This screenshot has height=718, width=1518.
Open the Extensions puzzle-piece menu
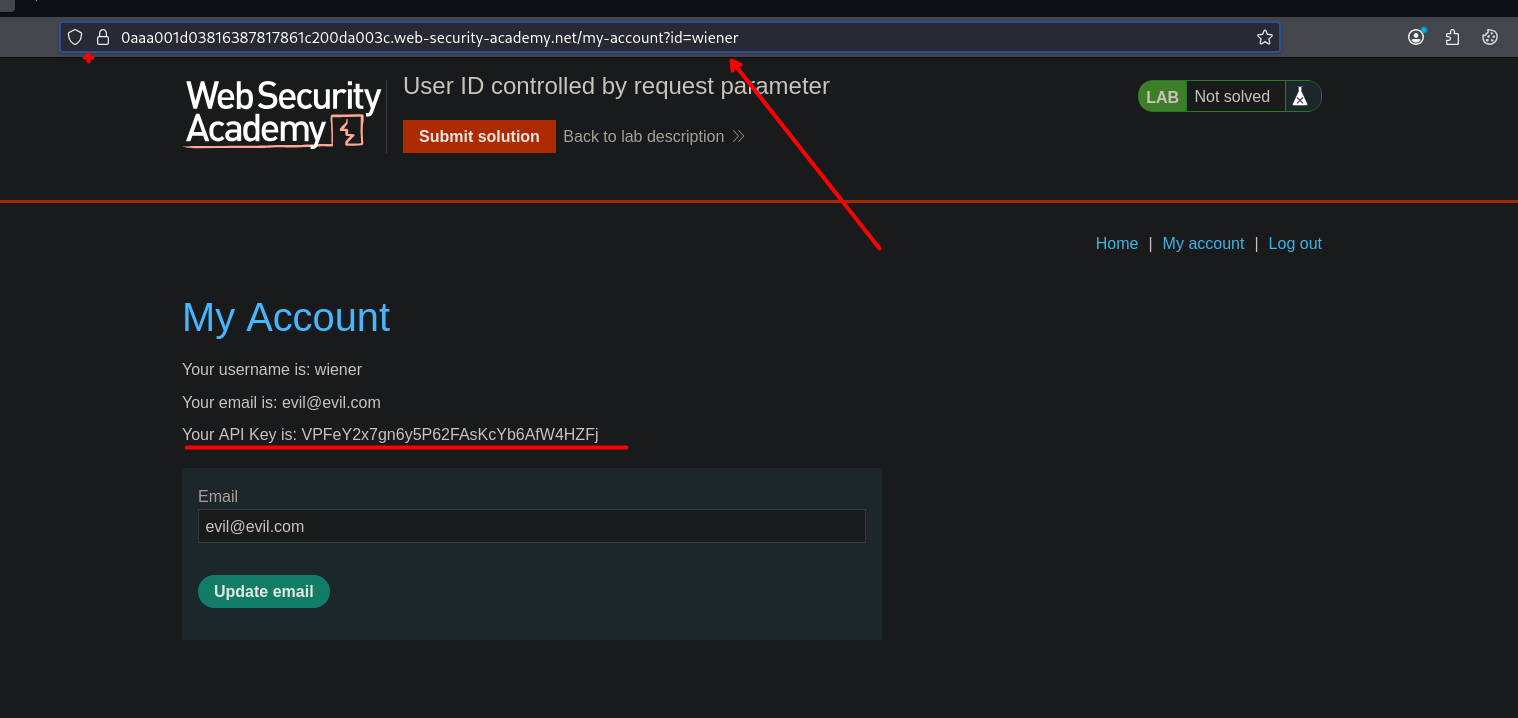[x=1452, y=37]
